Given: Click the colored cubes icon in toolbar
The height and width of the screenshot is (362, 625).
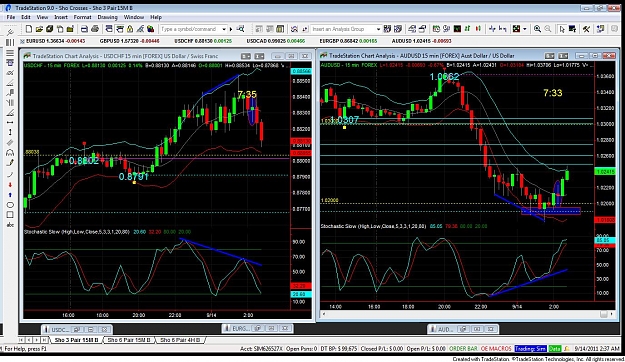Looking at the screenshot, I should pyautogui.click(x=150, y=29).
